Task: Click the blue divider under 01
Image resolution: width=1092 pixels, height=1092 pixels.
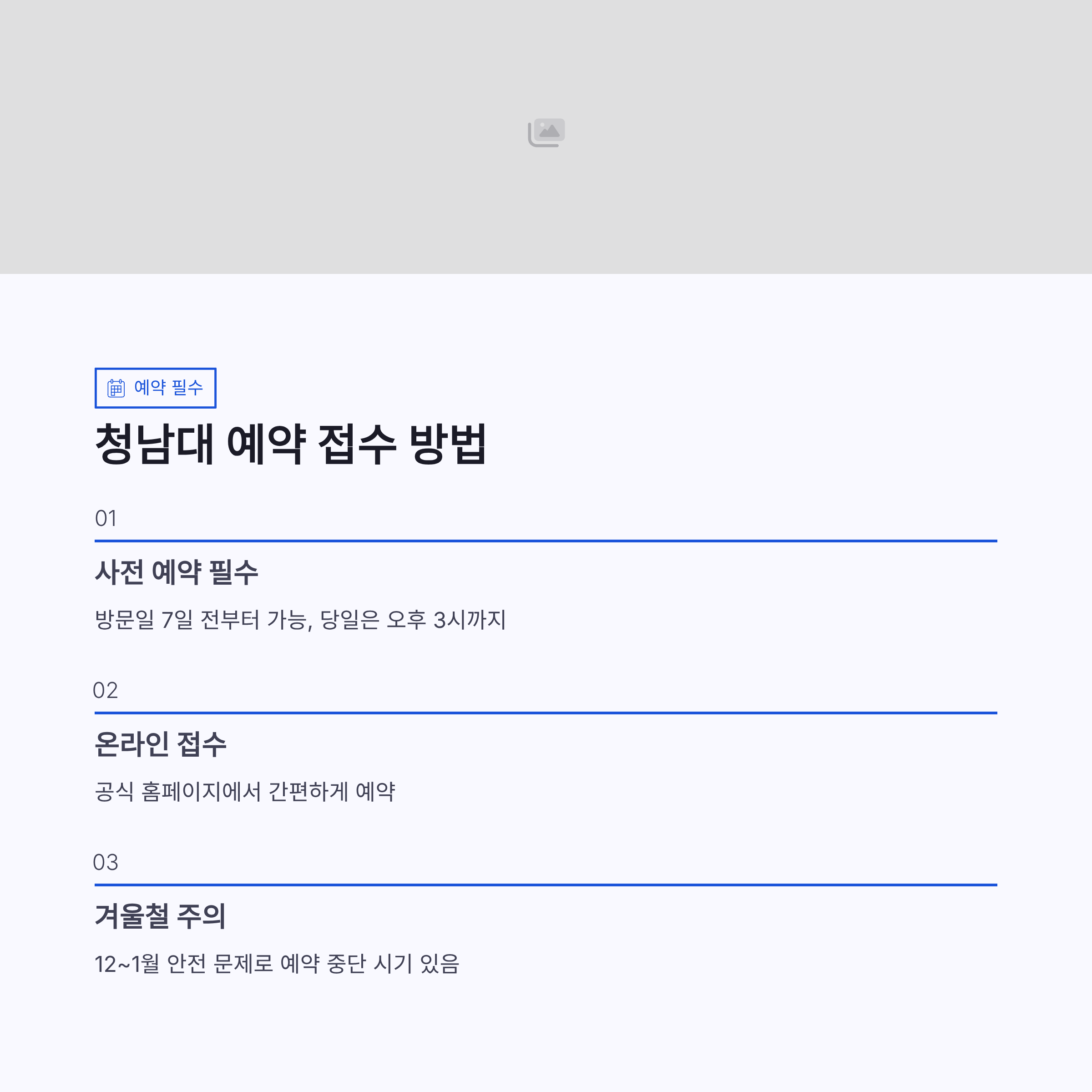Action: (546, 541)
